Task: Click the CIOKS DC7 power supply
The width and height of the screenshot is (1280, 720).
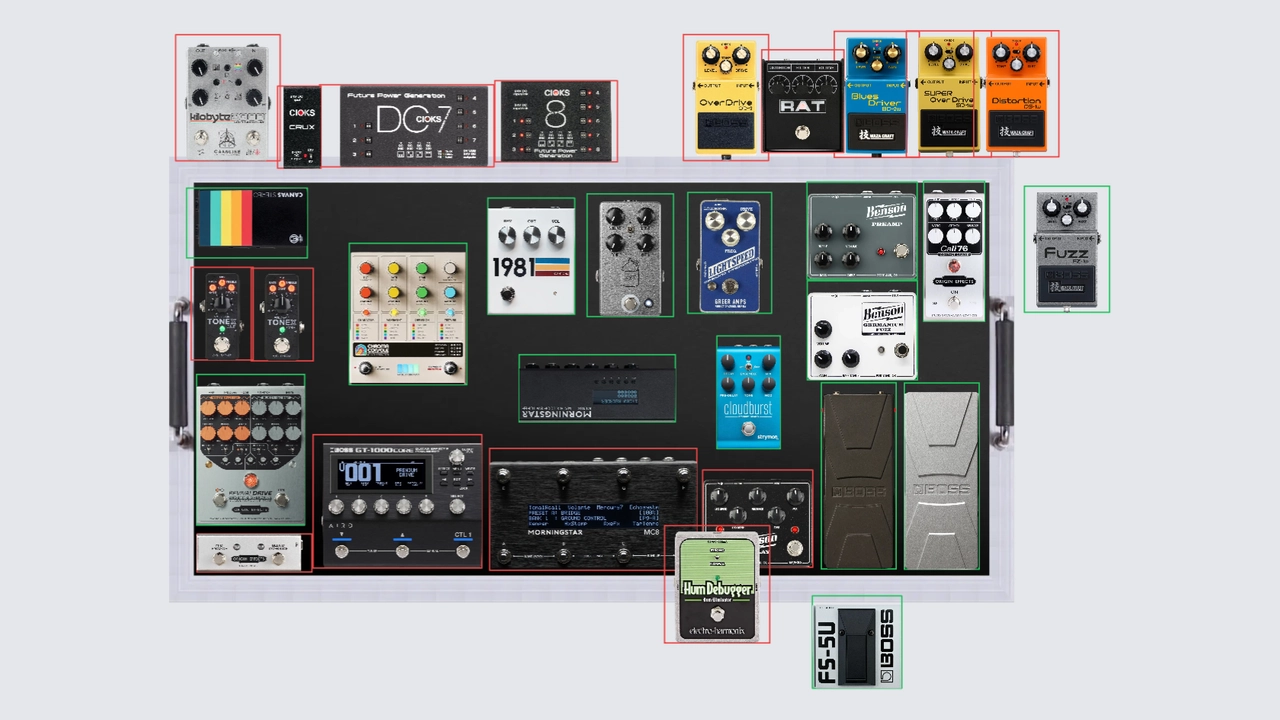Action: (417, 125)
